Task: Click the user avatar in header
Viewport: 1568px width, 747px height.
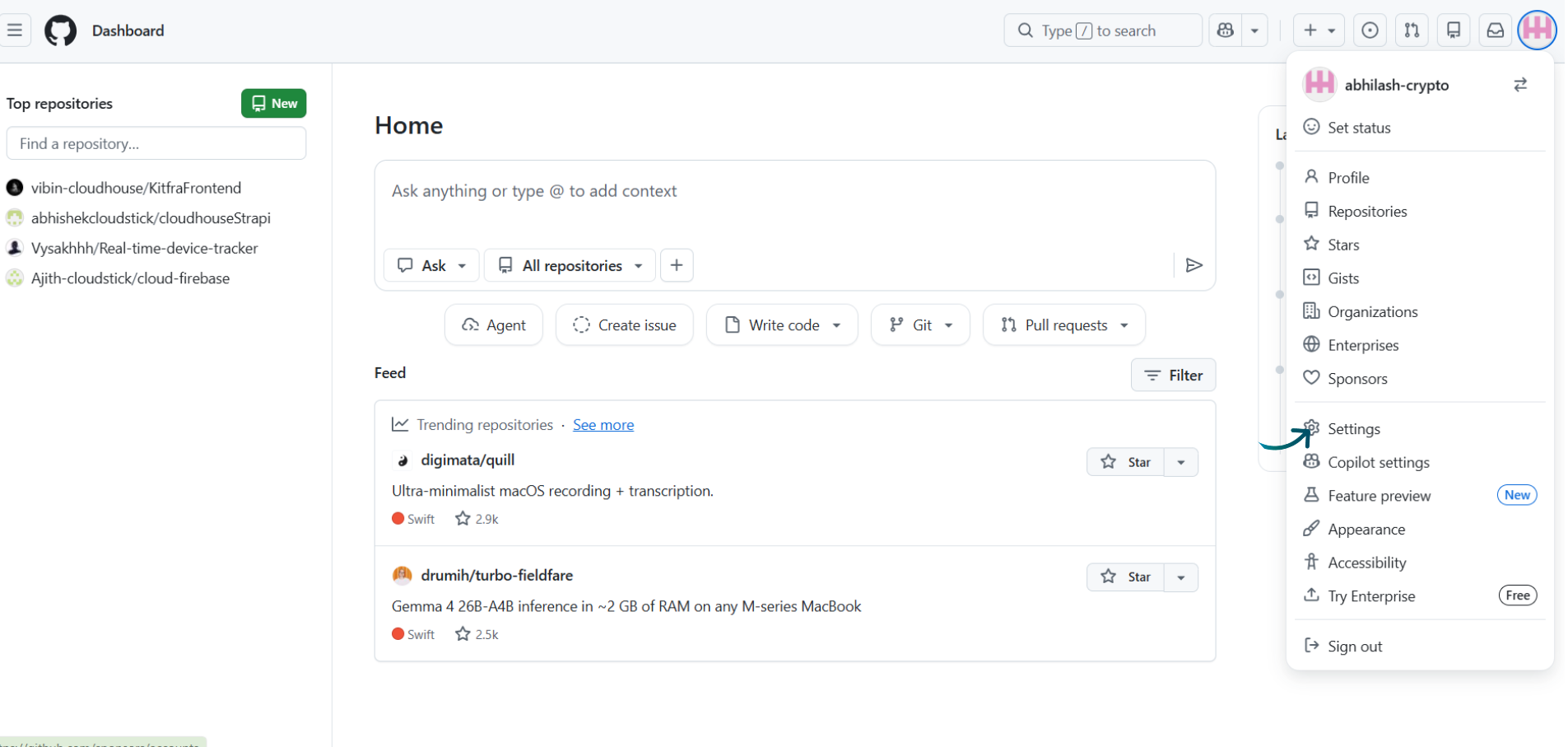Action: point(1537,30)
